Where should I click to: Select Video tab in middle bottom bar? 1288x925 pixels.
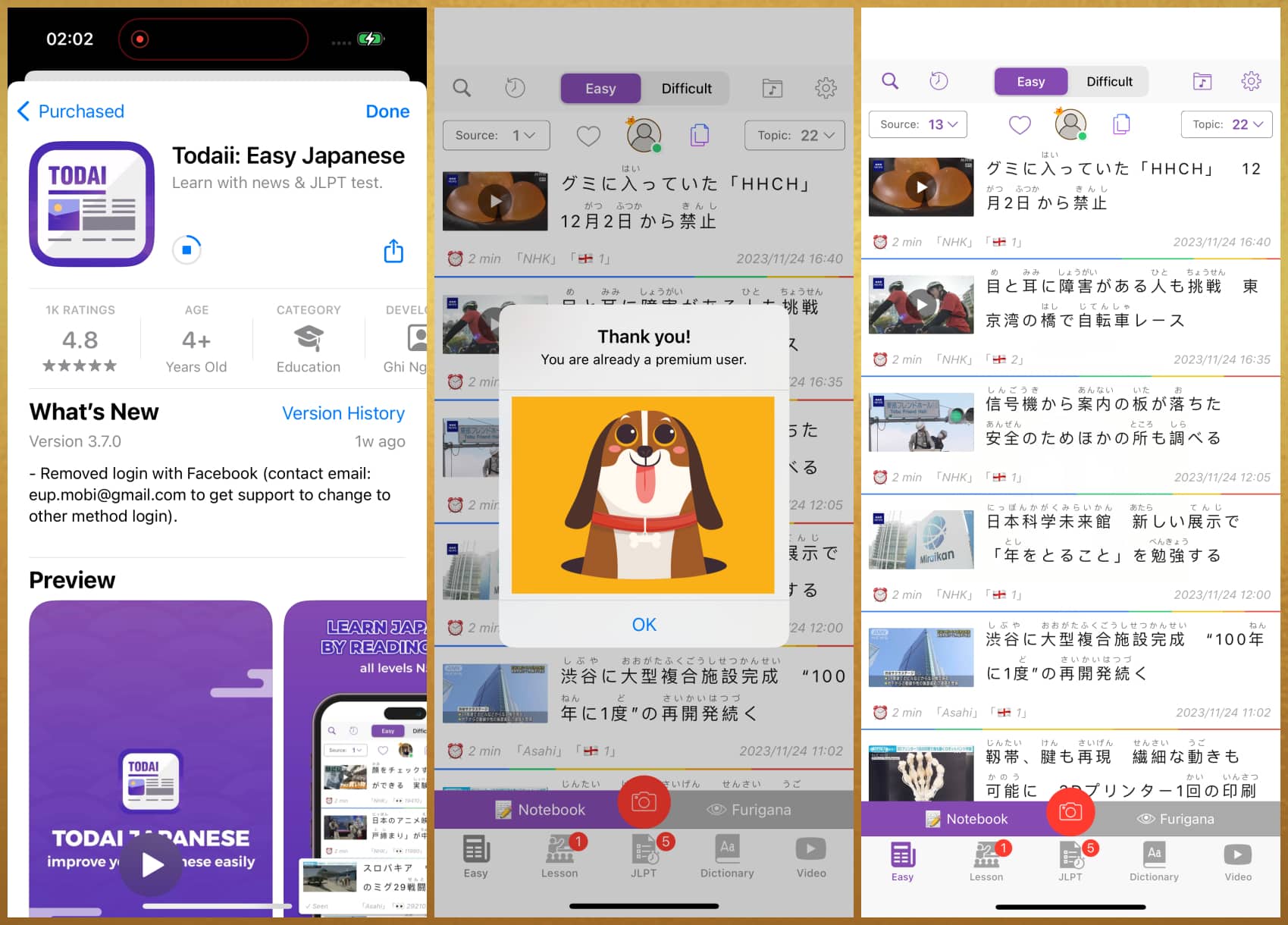click(x=811, y=857)
